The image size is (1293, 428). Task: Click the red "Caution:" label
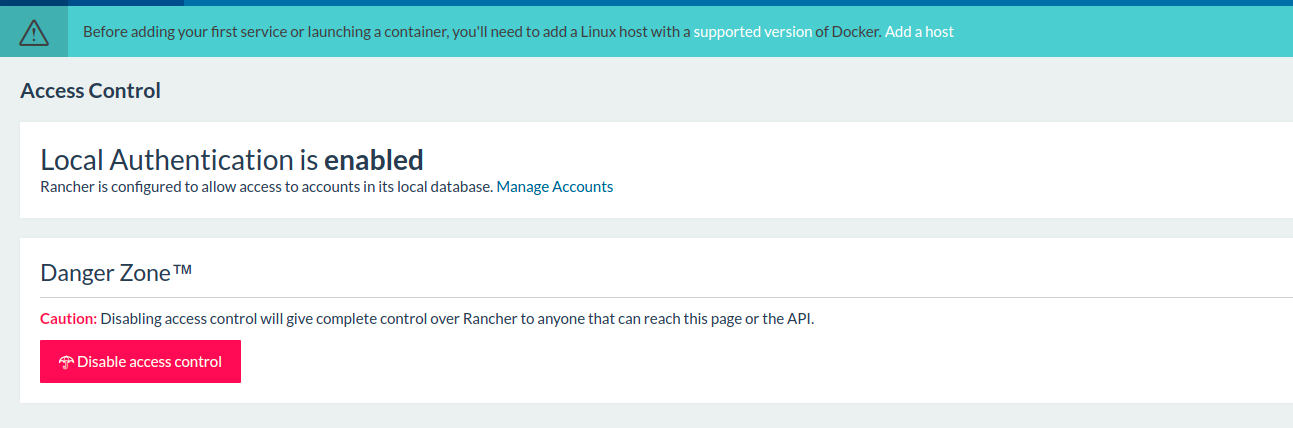tap(68, 320)
